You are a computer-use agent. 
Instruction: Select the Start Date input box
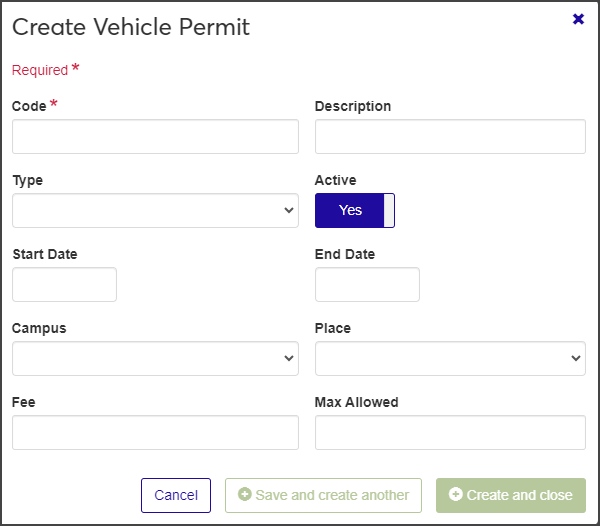point(64,284)
